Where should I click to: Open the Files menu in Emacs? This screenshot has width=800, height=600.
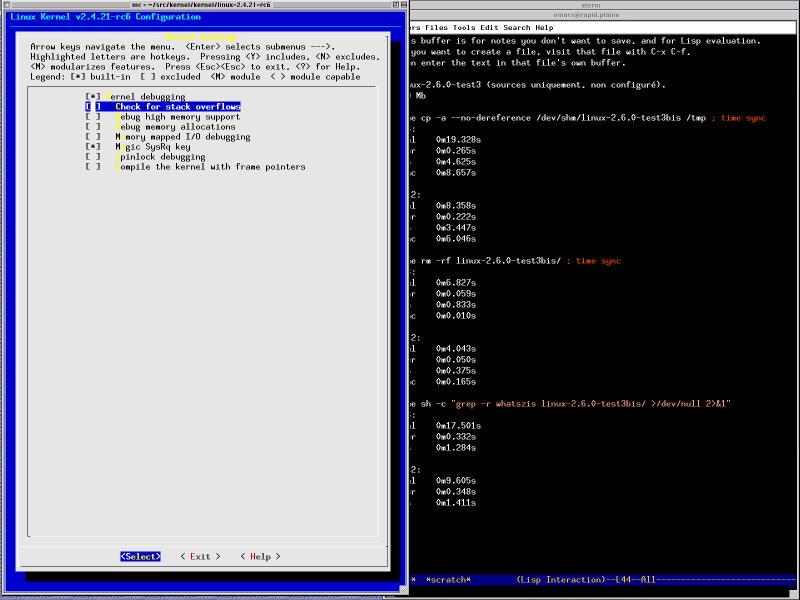click(x=436, y=28)
